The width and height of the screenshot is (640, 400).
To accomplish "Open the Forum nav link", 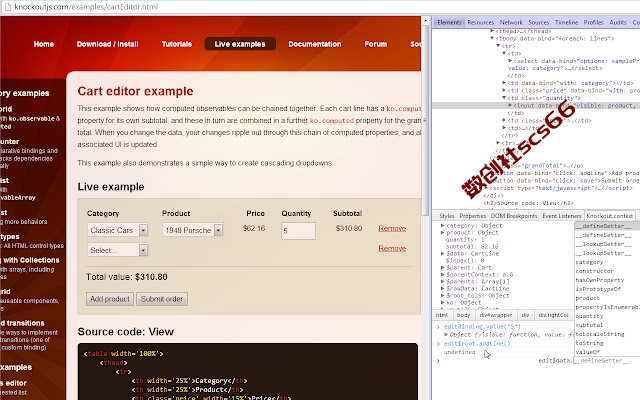I will pyautogui.click(x=376, y=44).
